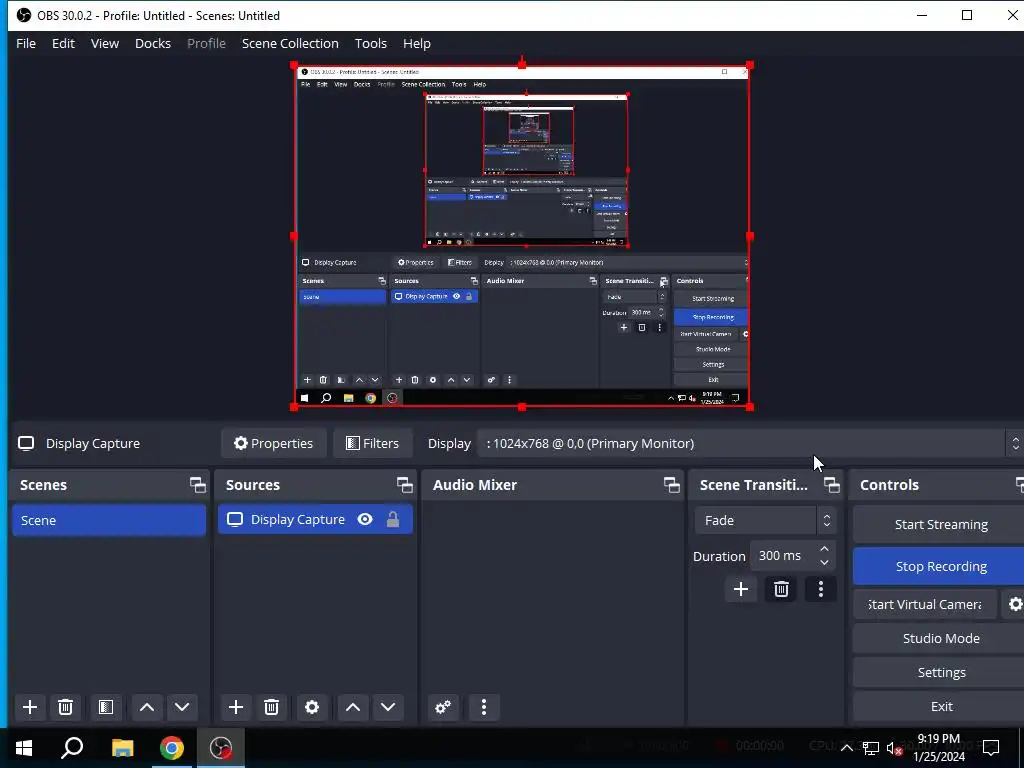Open the Filters button in source toolbar

coord(372,443)
